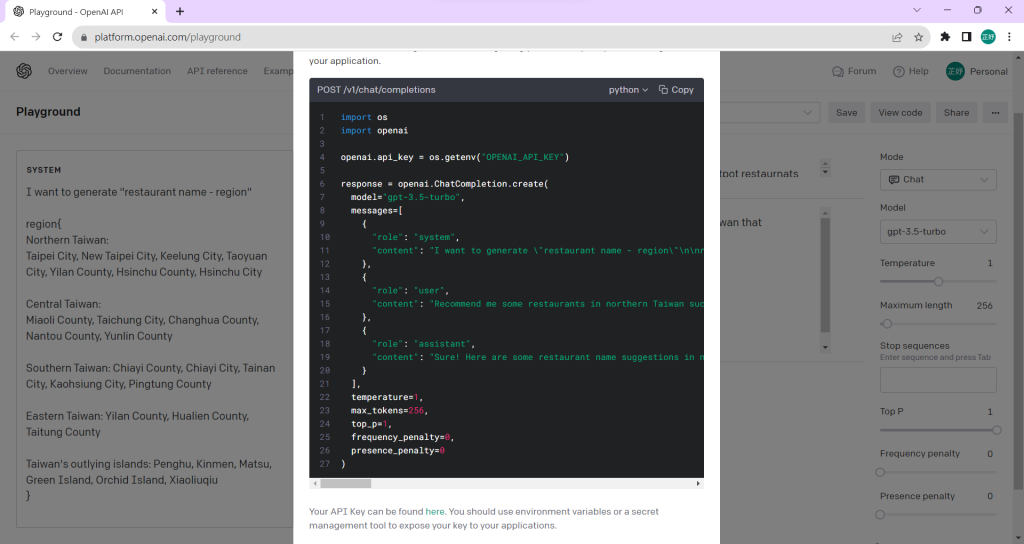The height and width of the screenshot is (544, 1024).
Task: Click the Save button
Action: point(846,112)
